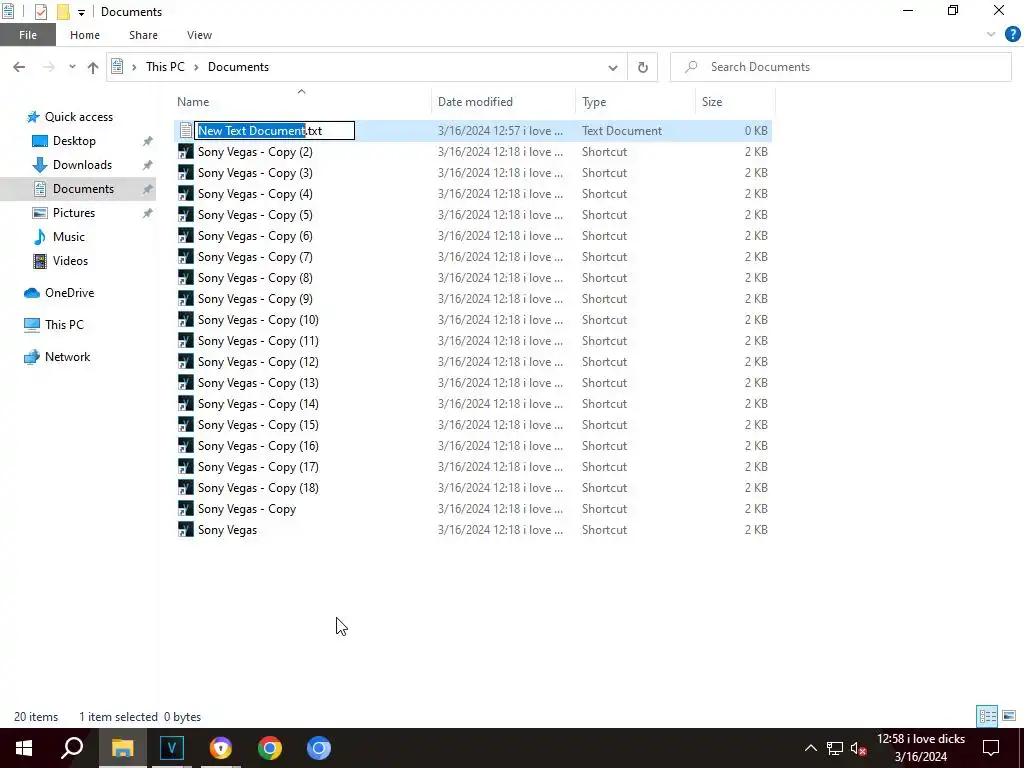Open Google Chrome from the taskbar

click(270, 748)
